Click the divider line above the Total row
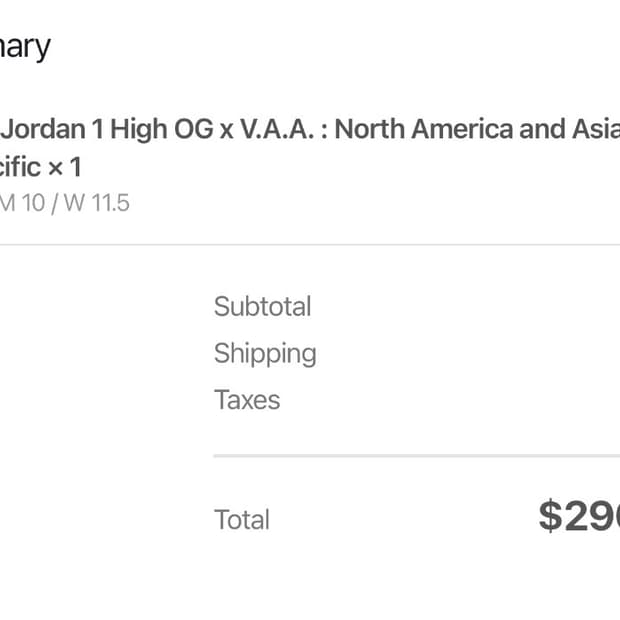The image size is (620, 620). click(416, 456)
